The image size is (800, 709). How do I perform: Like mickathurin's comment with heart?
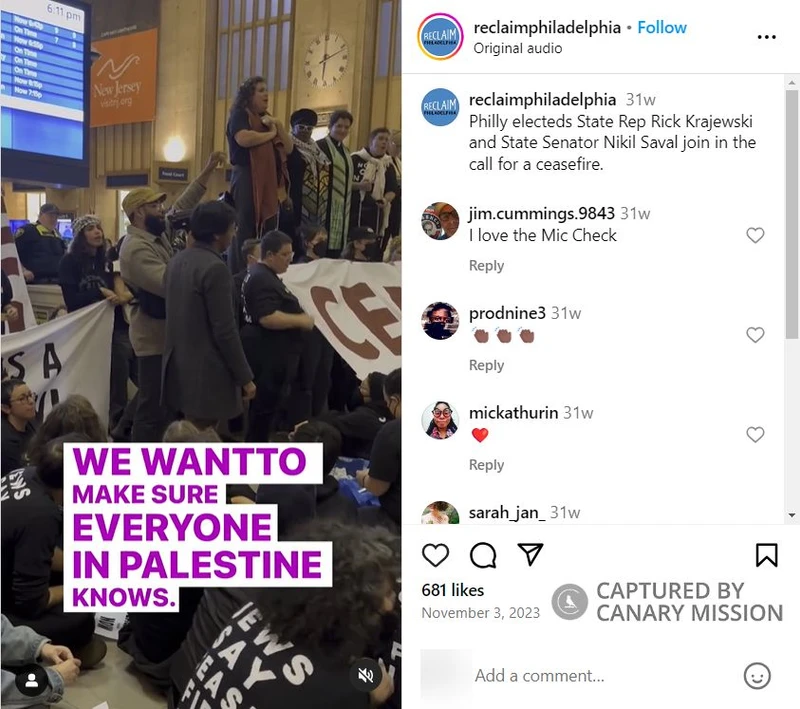pos(755,435)
